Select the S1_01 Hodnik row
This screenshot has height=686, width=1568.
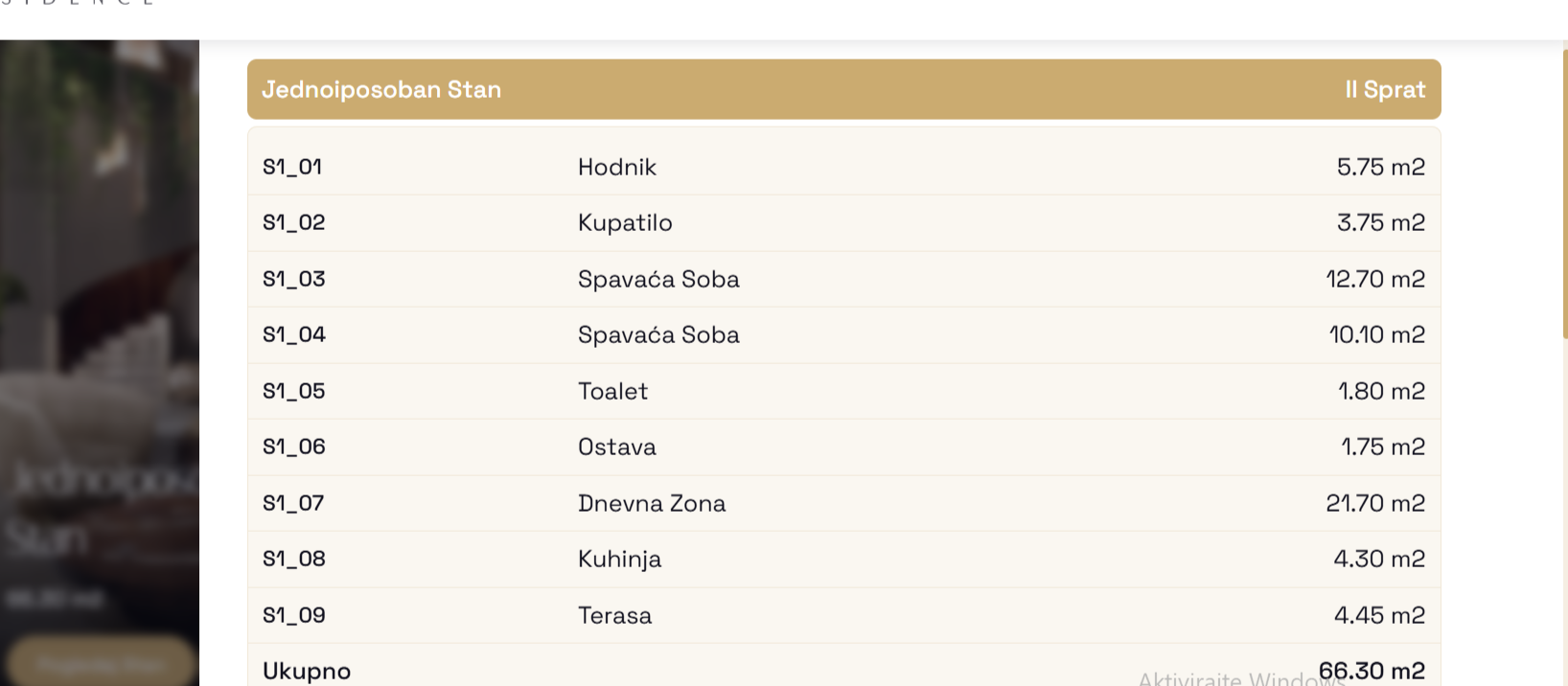click(843, 167)
